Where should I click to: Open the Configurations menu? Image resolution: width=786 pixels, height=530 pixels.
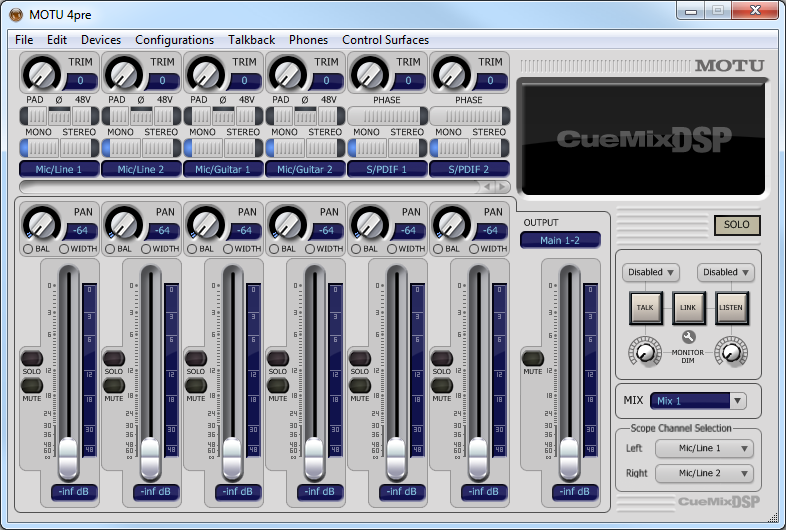click(x=174, y=40)
